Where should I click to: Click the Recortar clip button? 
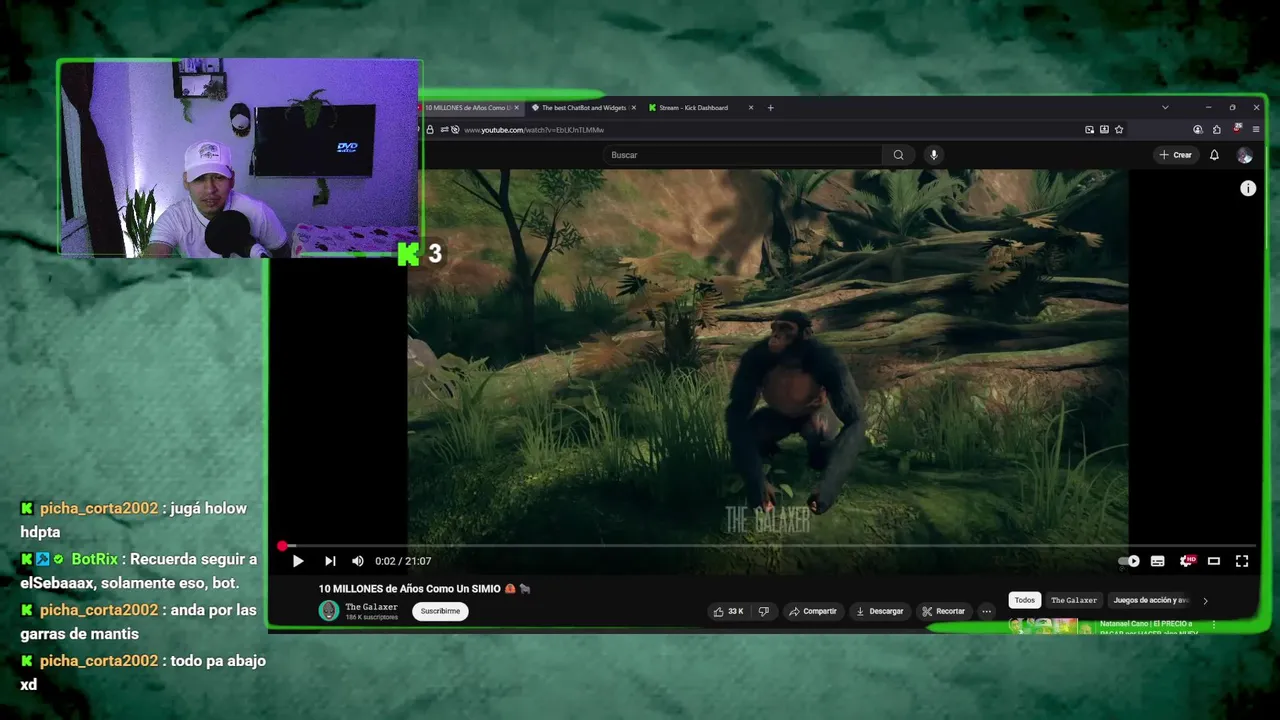pyautogui.click(x=944, y=611)
